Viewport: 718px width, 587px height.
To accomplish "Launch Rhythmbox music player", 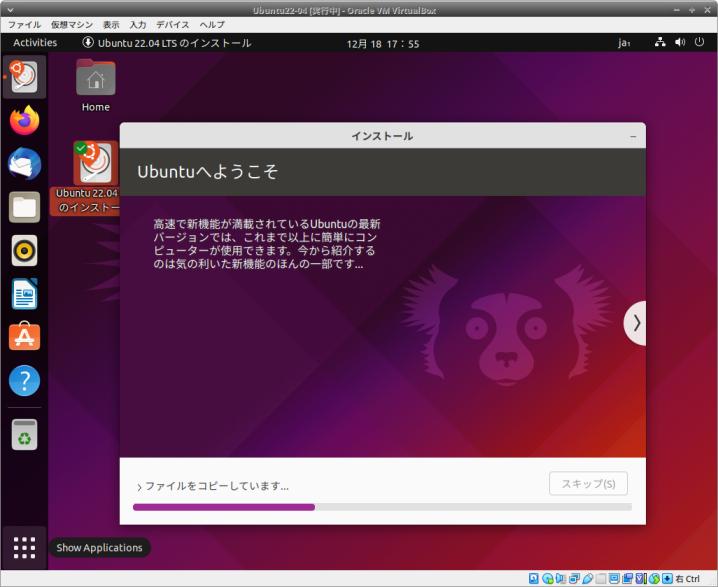I will click(24, 250).
